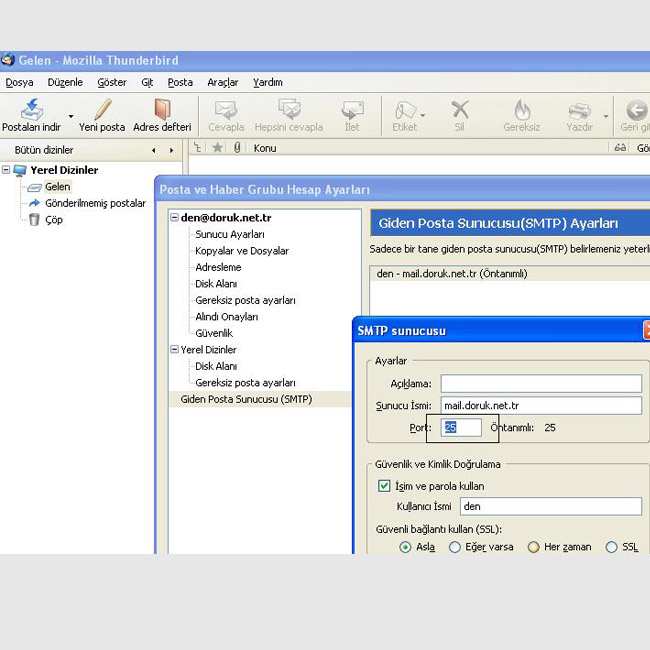Select the Çöp trash folder

[54, 220]
